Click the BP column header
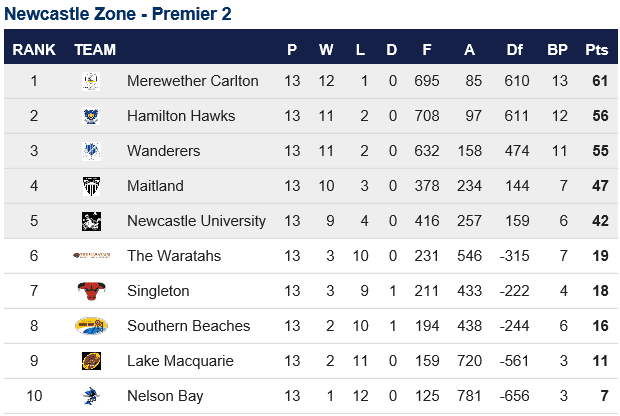The height and width of the screenshot is (416, 620). click(x=558, y=50)
